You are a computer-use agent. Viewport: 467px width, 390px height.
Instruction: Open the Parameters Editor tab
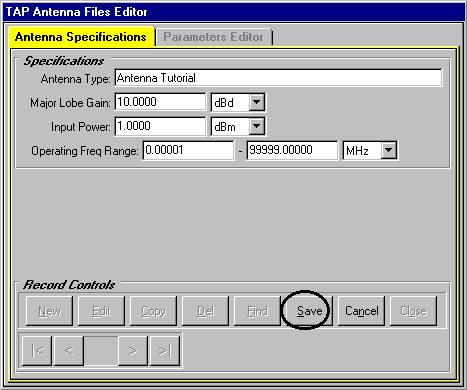(213, 37)
